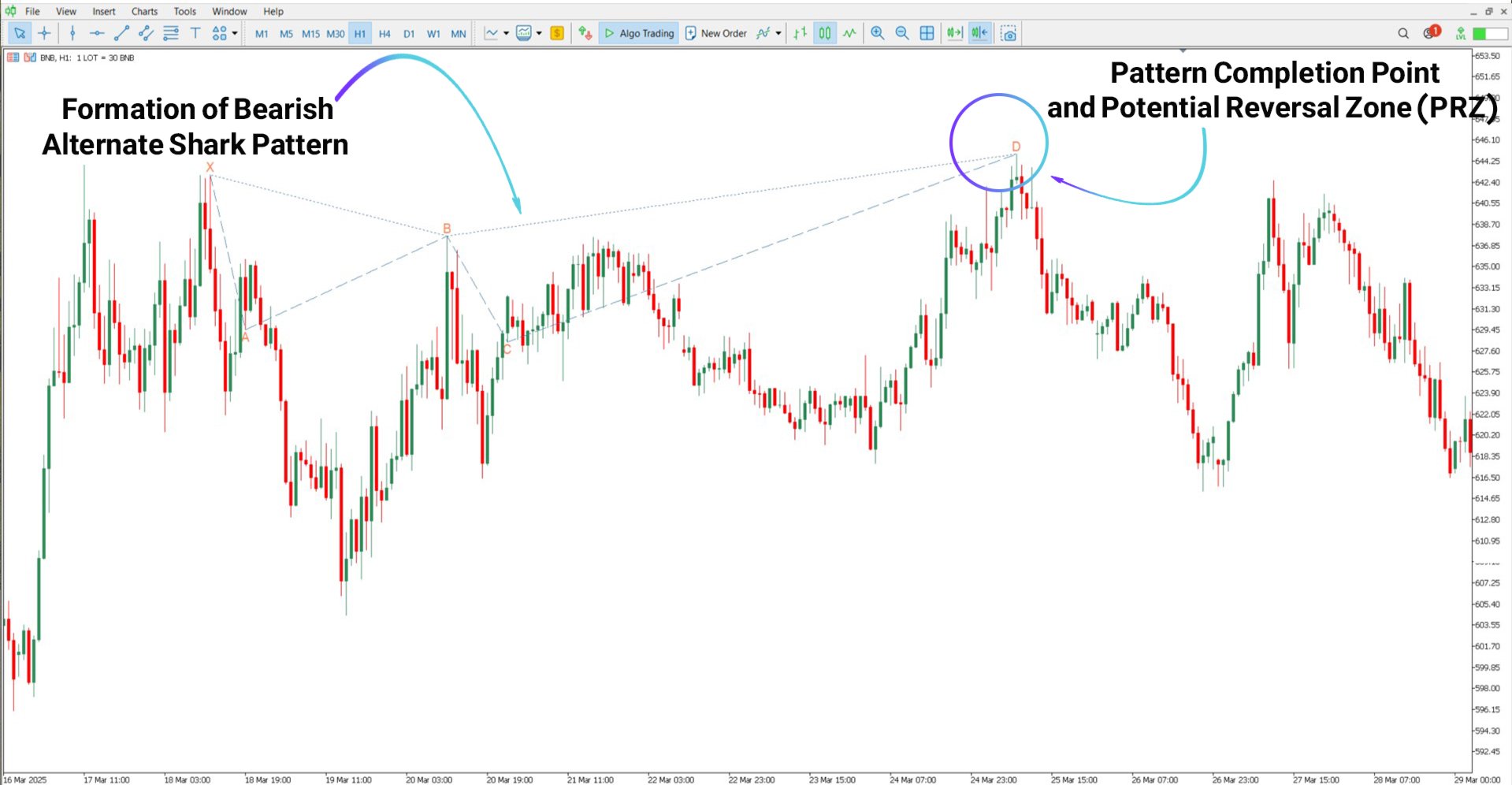The image size is (1512, 785).
Task: Click the chart type line icon
Action: [492, 33]
